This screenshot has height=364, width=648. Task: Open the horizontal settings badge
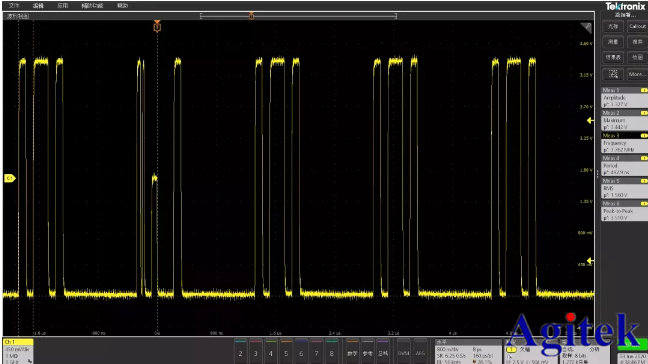pyautogui.click(x=468, y=352)
